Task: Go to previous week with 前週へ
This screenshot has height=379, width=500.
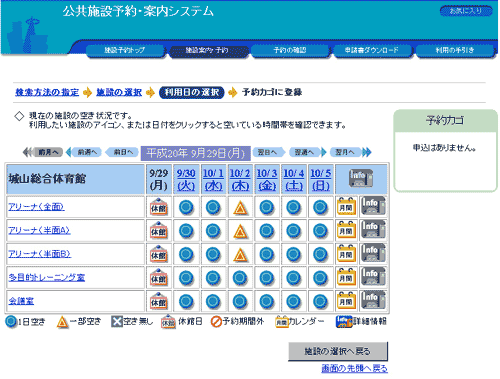Action: (84, 152)
